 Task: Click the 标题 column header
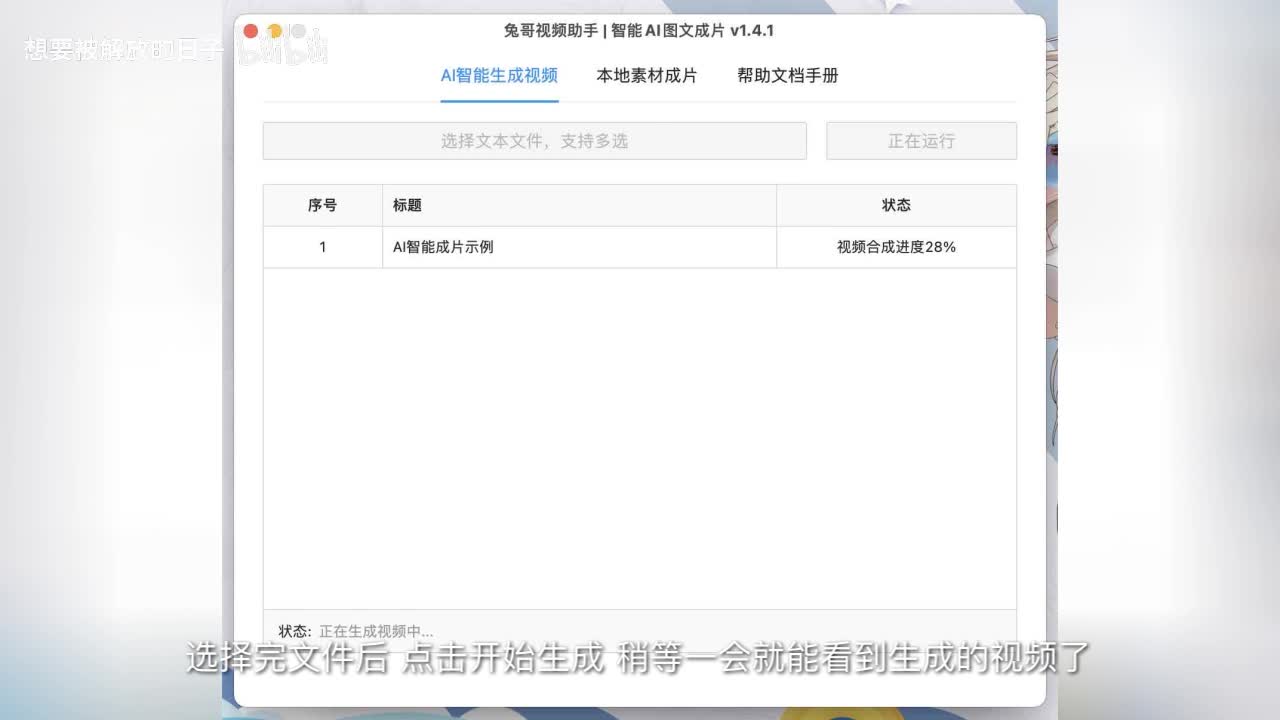[407, 205]
